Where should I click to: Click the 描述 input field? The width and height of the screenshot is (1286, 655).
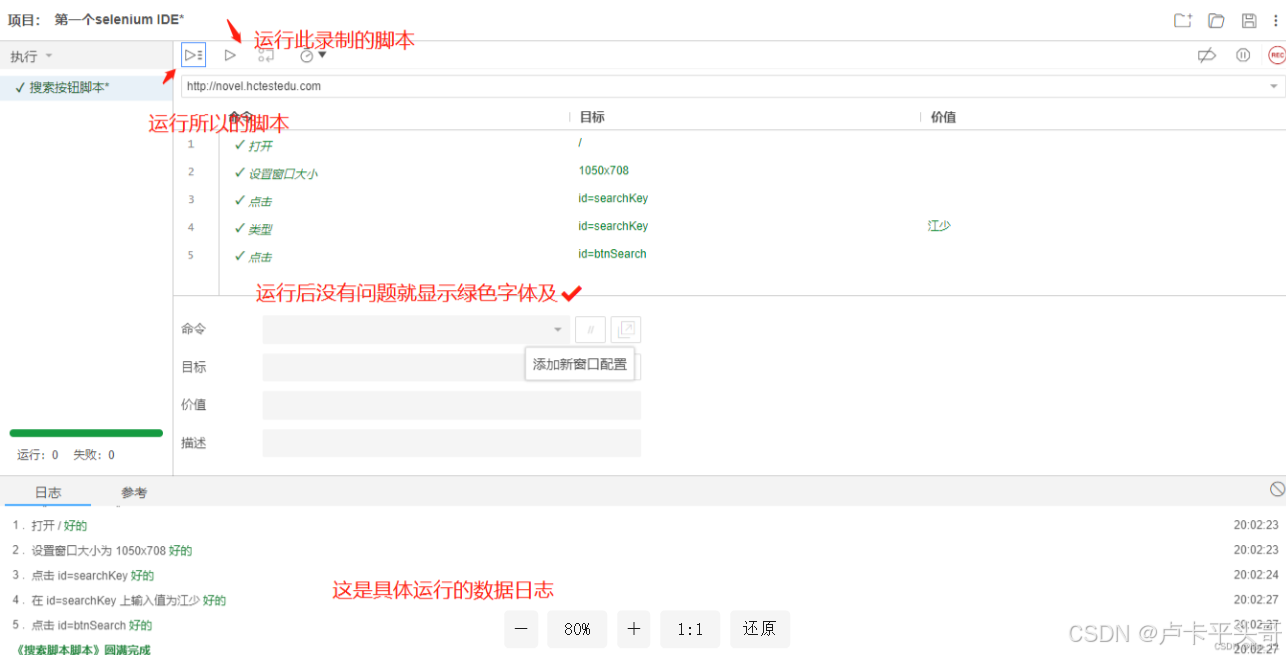(x=451, y=443)
